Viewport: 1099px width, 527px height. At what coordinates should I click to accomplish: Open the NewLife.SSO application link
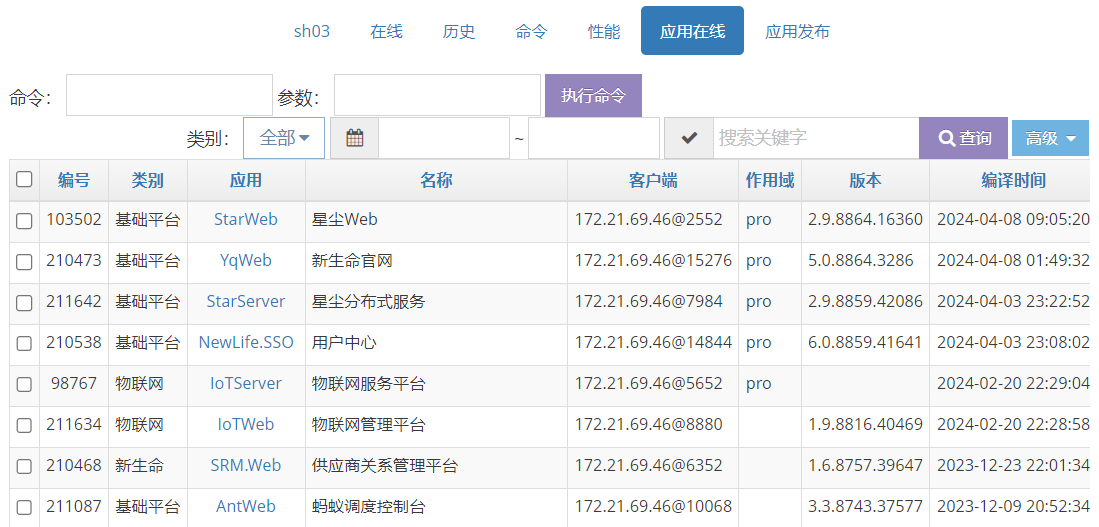[x=246, y=342]
